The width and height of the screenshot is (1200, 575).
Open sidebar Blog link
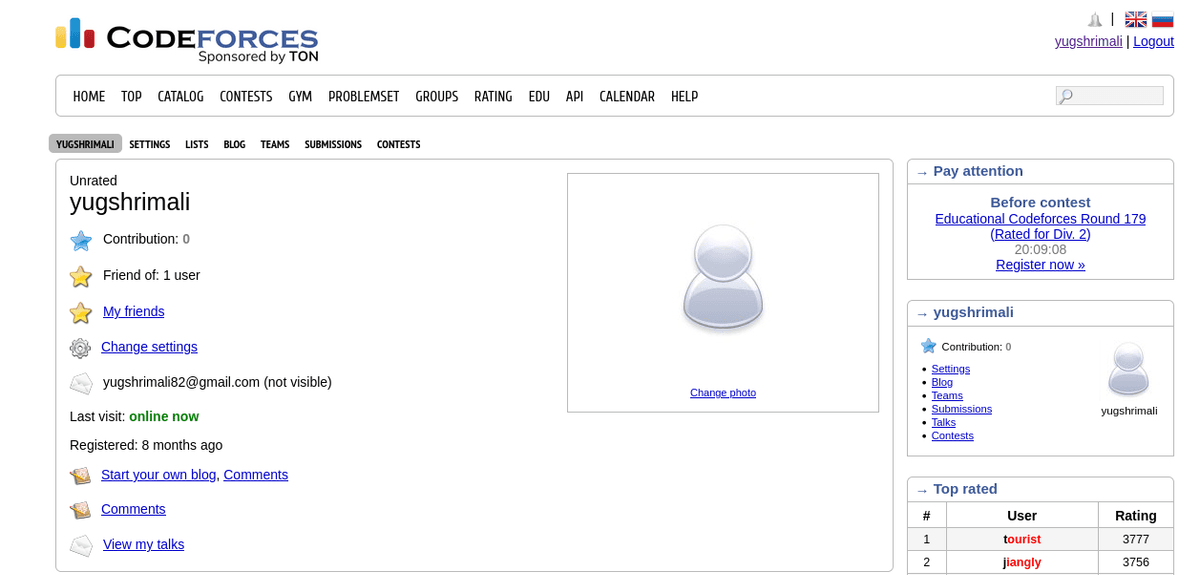coord(942,382)
